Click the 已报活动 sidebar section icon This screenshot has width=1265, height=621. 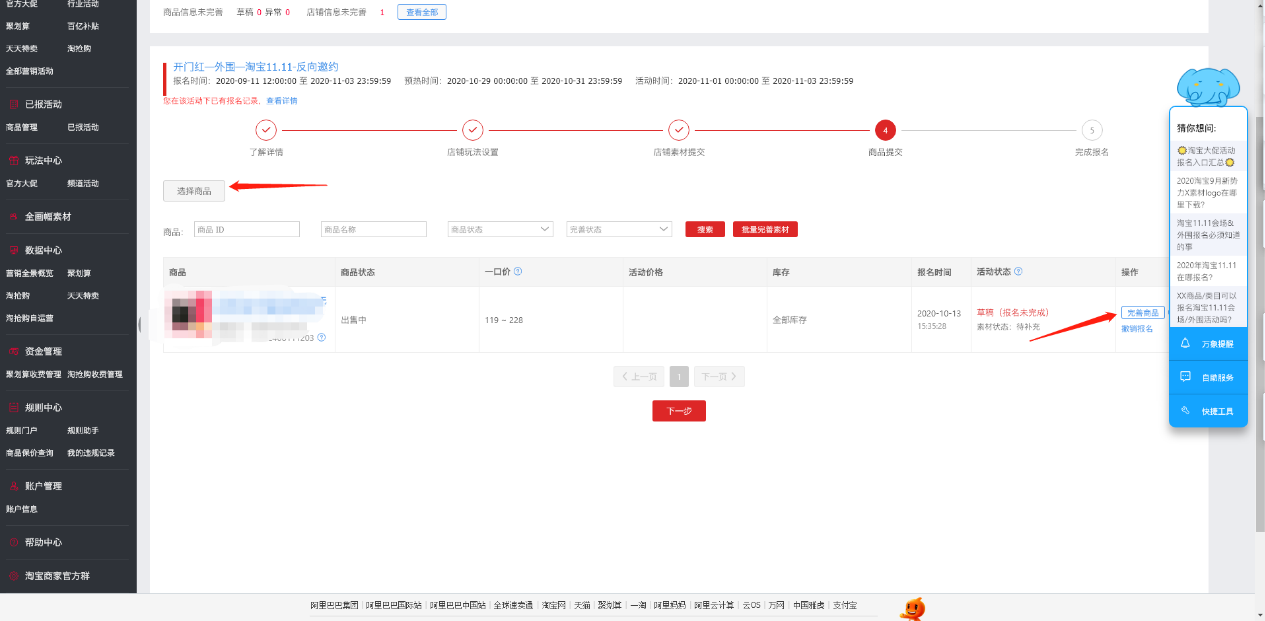point(13,104)
